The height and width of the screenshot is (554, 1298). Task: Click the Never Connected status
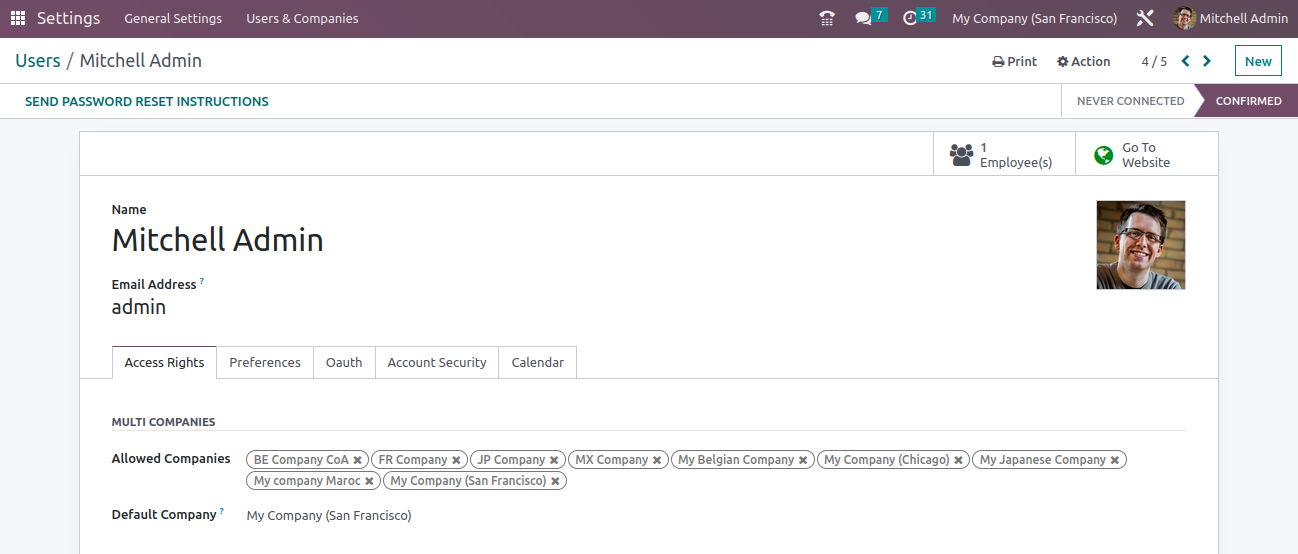(x=1130, y=101)
